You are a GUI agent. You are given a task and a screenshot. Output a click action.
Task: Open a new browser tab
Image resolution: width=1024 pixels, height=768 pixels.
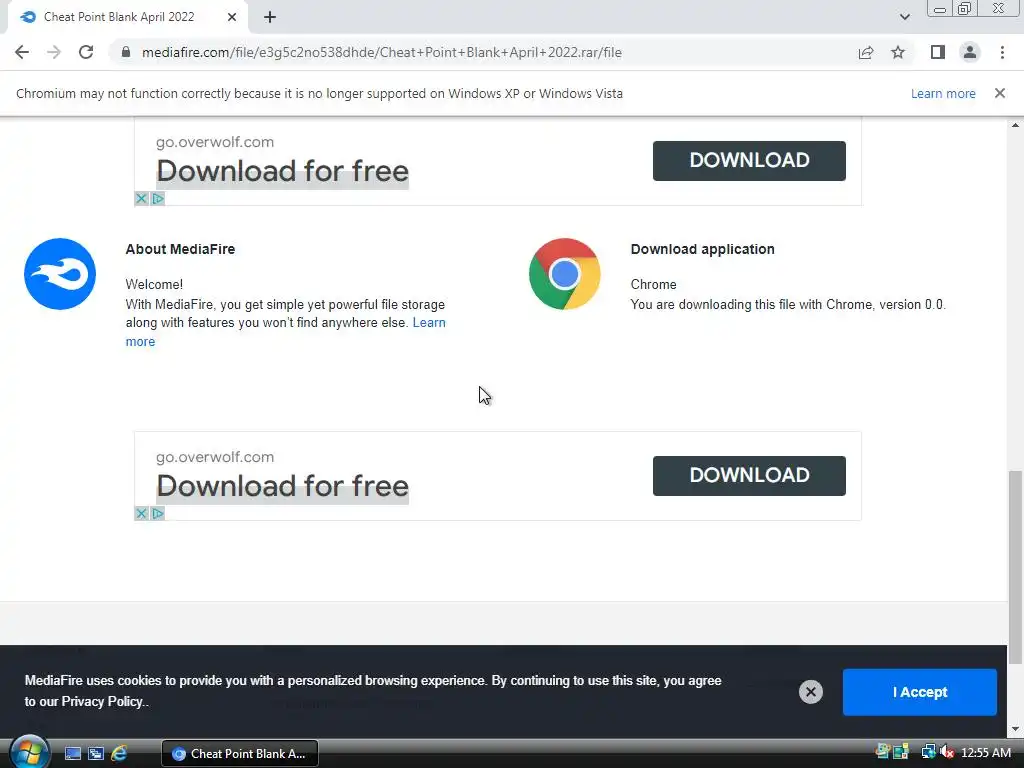click(x=270, y=17)
